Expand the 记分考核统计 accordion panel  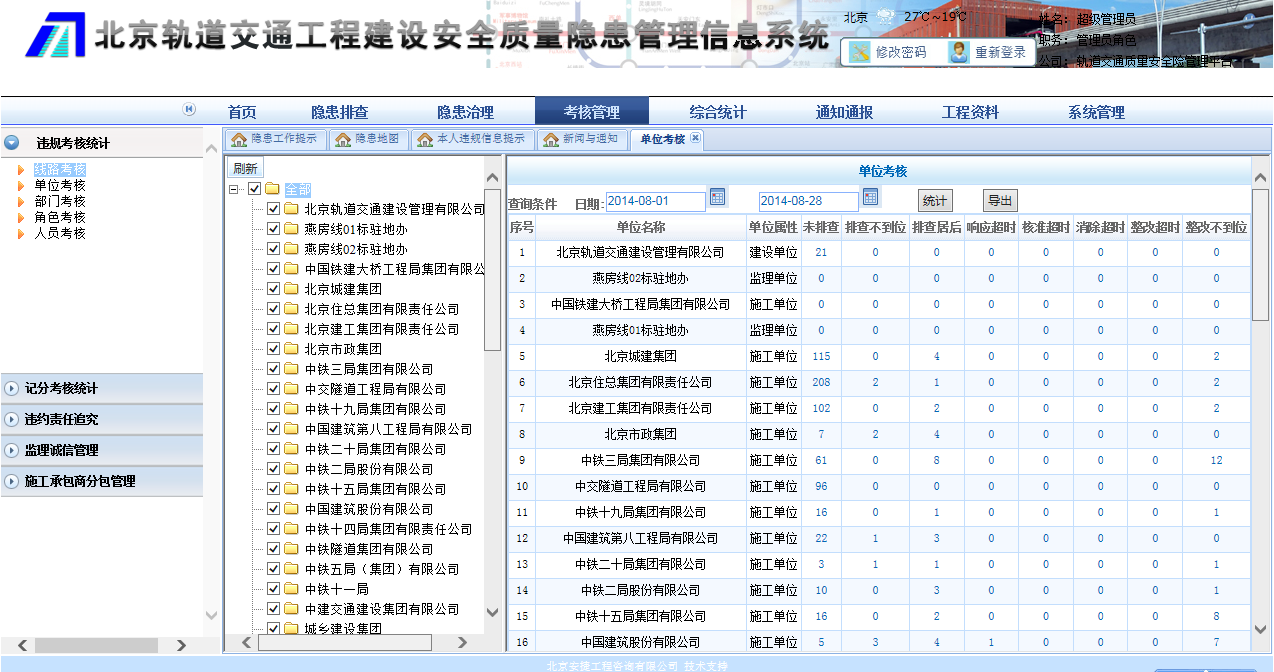pyautogui.click(x=12, y=388)
